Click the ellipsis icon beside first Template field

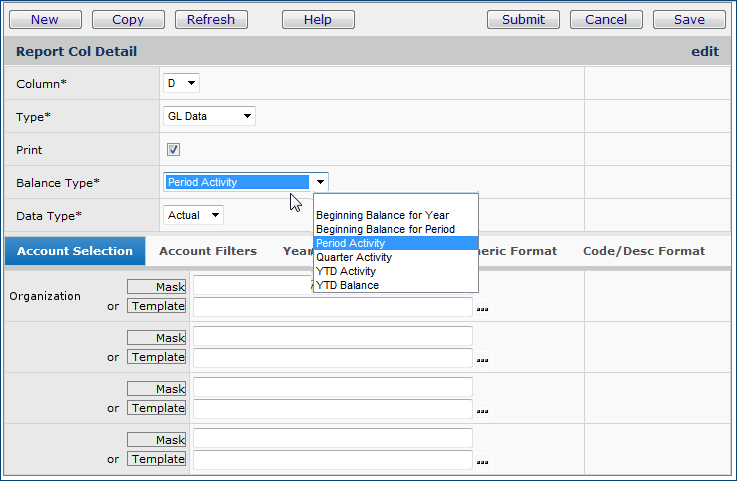483,308
